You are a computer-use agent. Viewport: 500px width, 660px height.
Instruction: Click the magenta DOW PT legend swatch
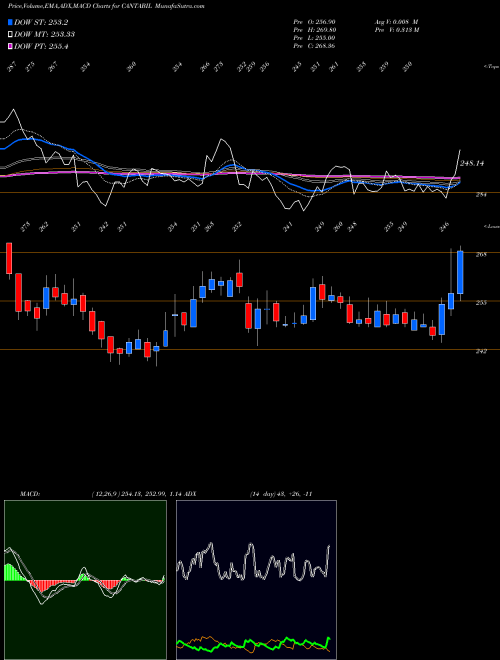(x=10, y=46)
